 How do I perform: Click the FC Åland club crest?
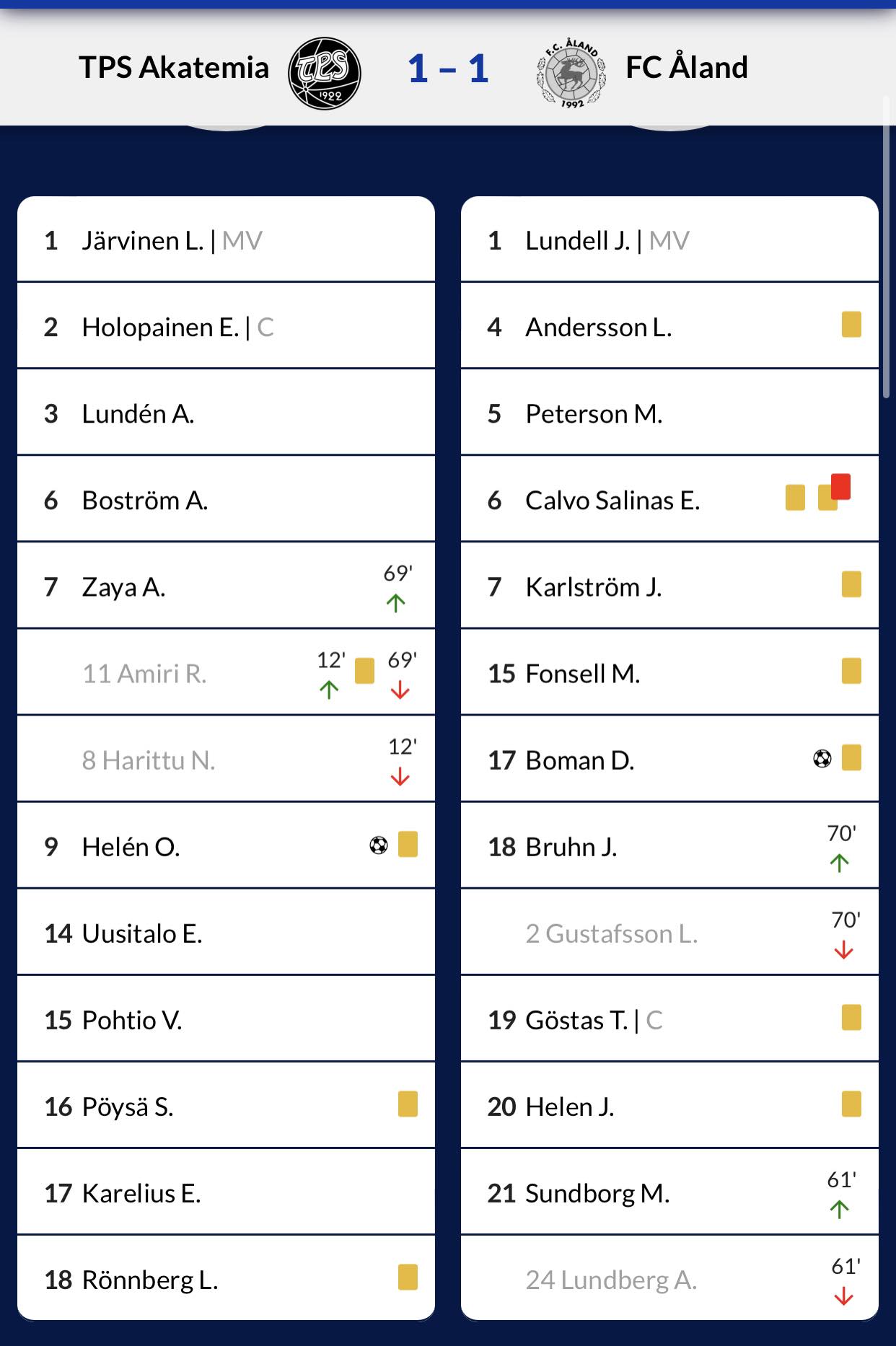point(572,74)
